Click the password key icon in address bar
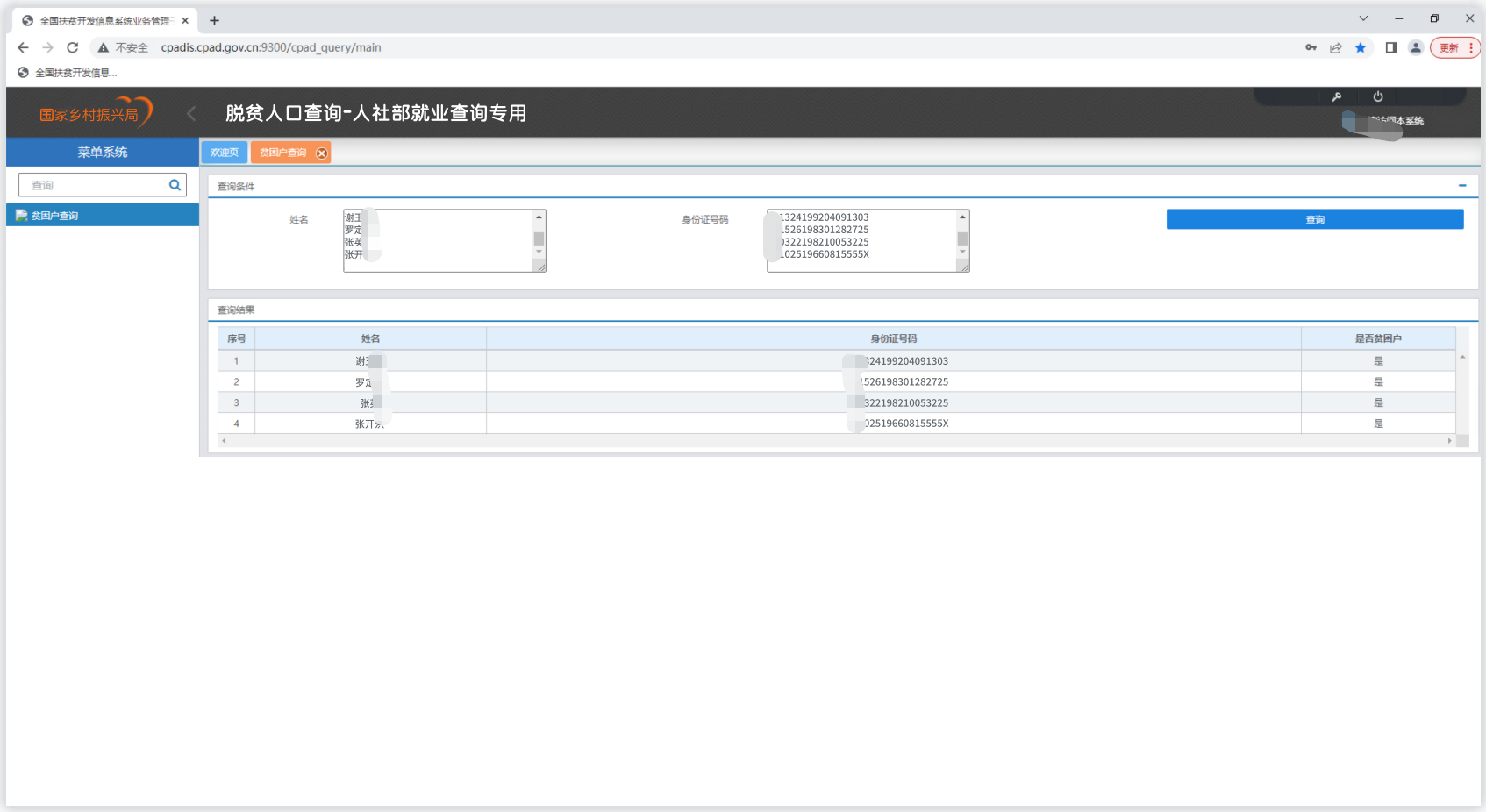Viewport: 1486px width, 812px height. coord(1311,47)
